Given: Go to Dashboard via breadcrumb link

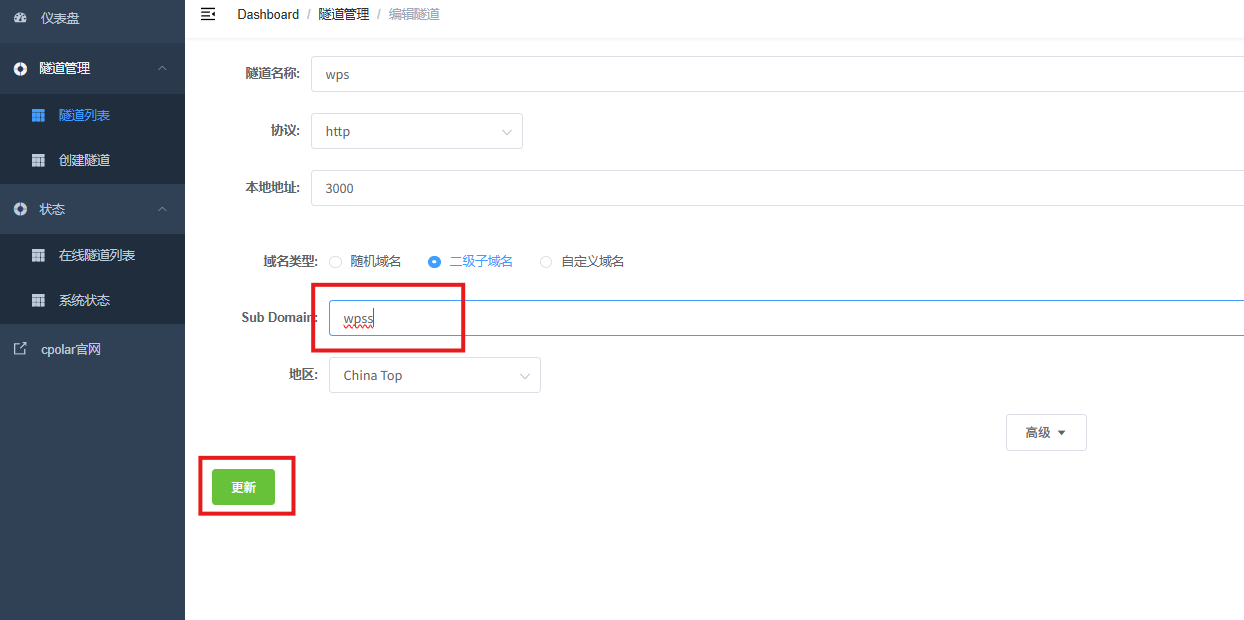Looking at the screenshot, I should tap(268, 14).
